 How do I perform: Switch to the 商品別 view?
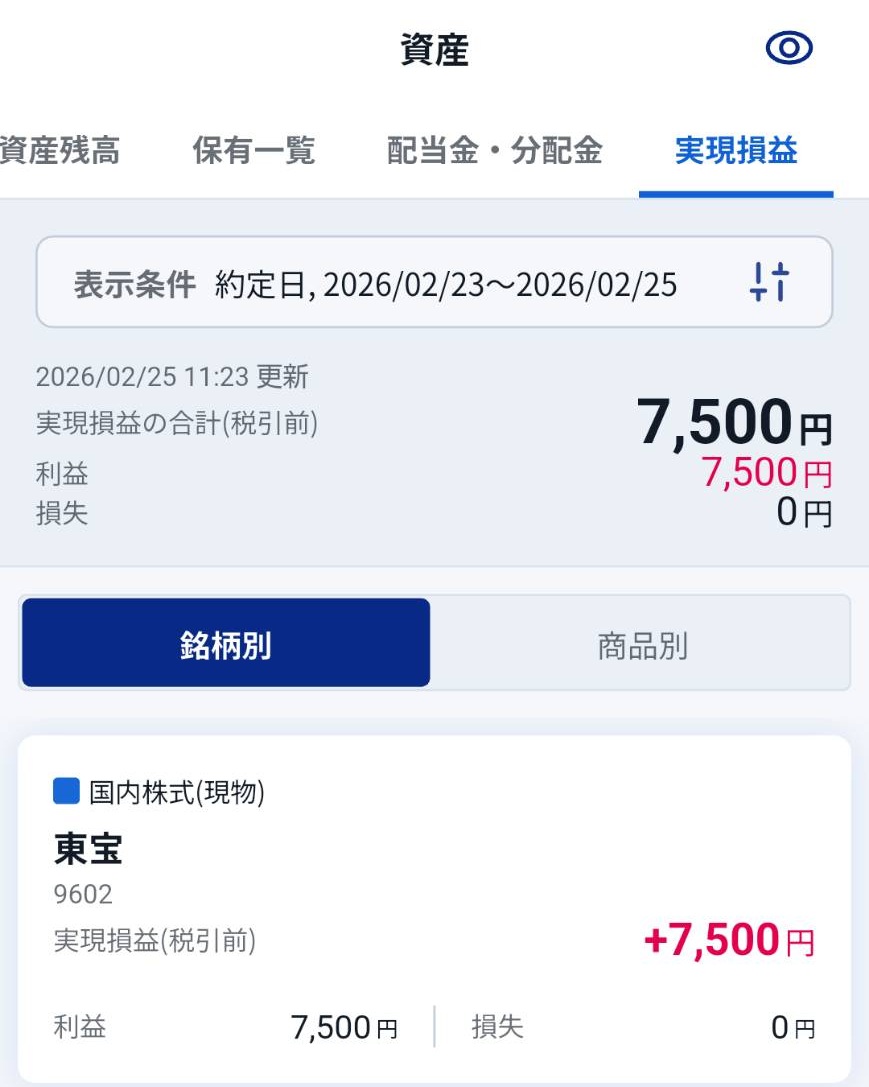pos(642,646)
